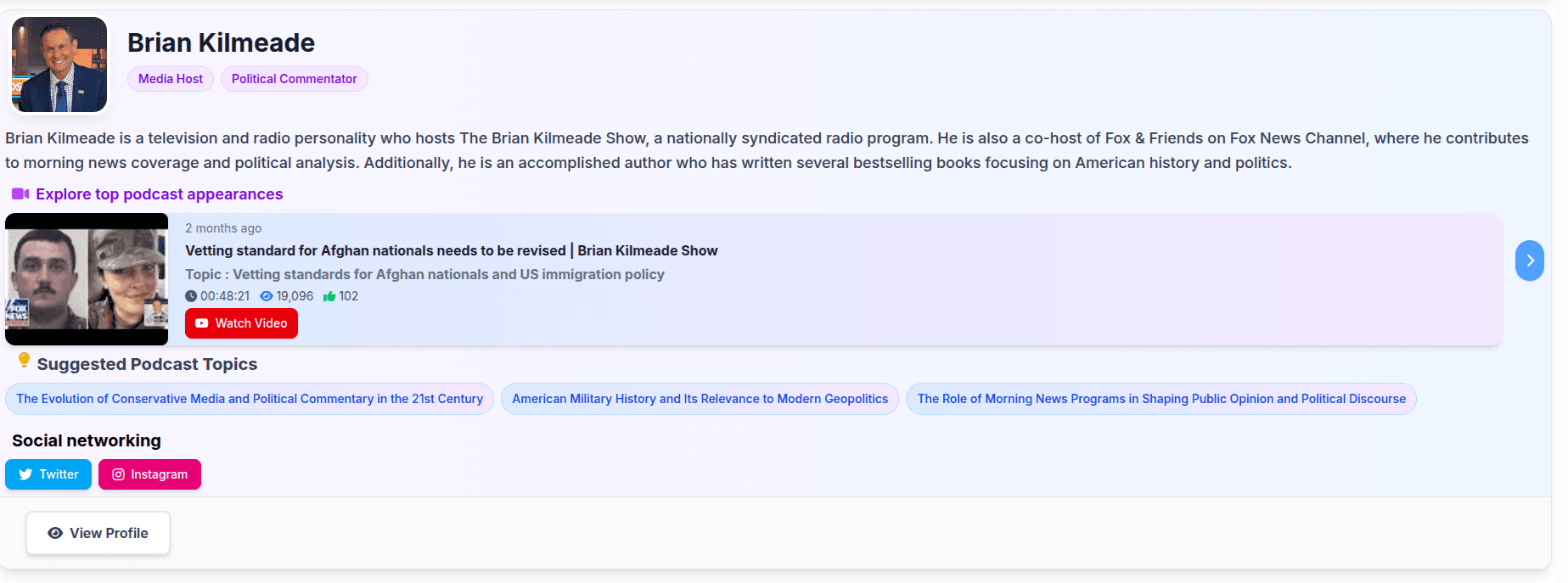Click the green thumbs-up likes icon

point(329,296)
